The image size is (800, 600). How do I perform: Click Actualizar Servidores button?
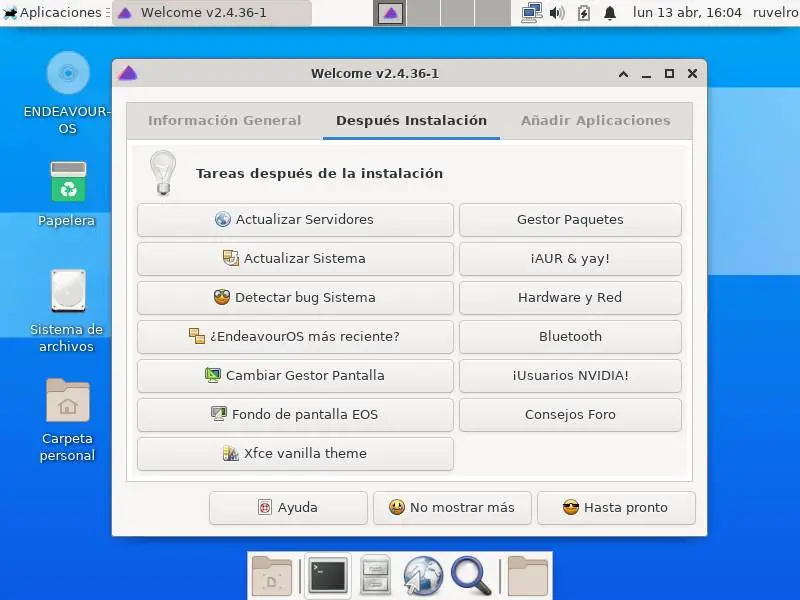point(295,219)
